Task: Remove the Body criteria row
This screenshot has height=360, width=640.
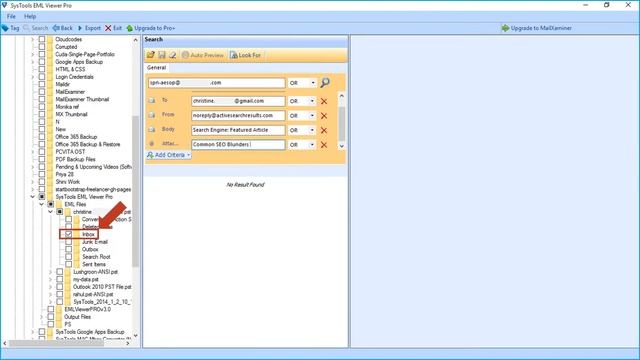Action: 324,130
